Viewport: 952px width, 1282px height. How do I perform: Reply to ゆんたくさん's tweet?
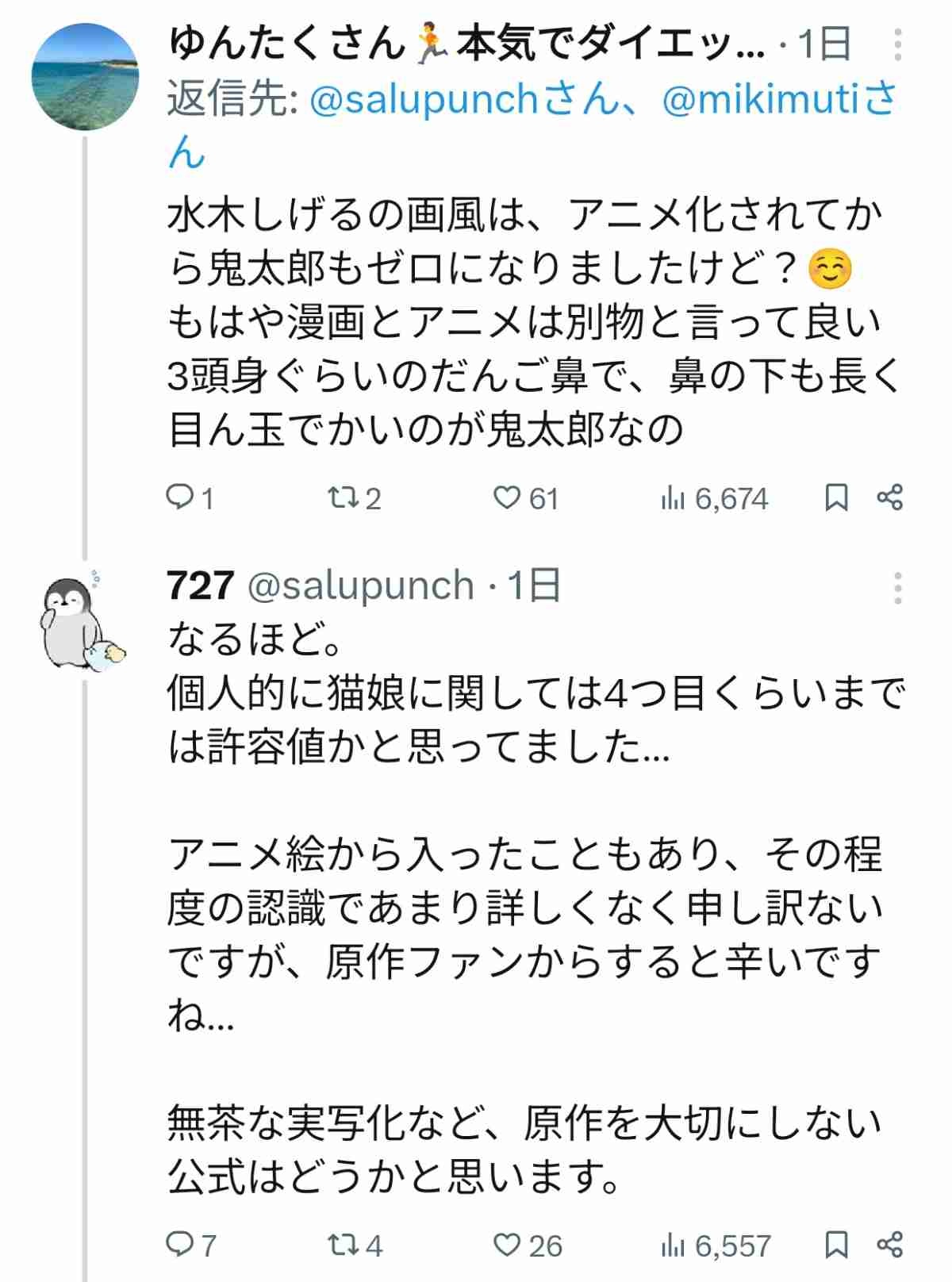[179, 498]
